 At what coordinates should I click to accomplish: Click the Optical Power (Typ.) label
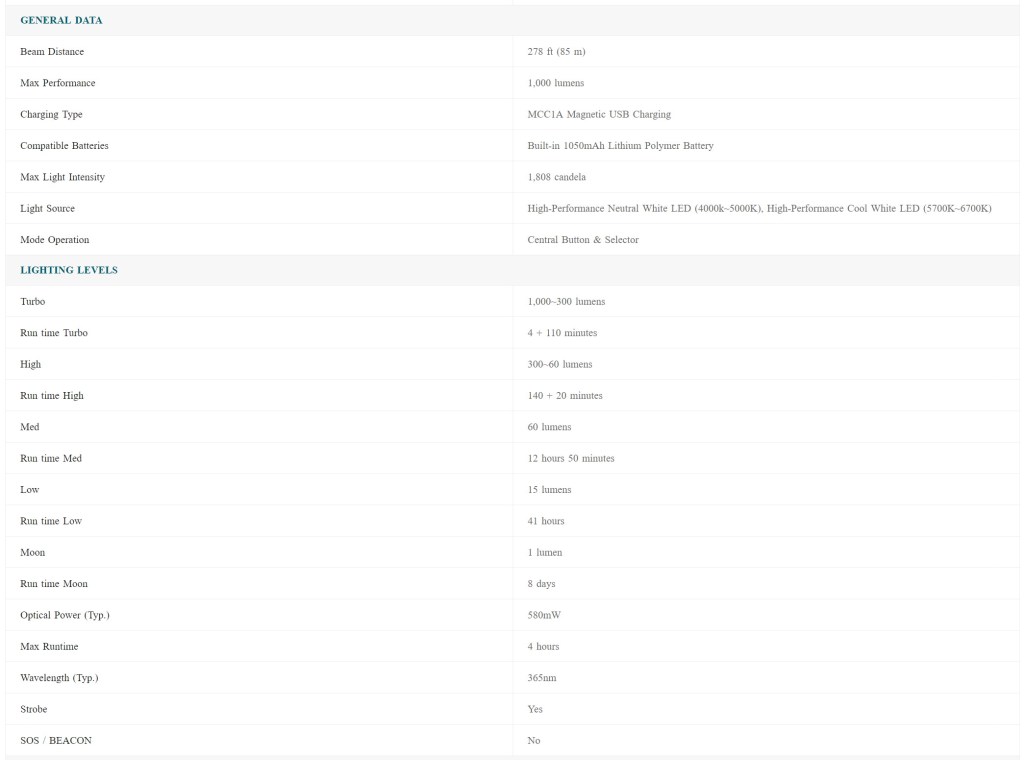(x=65, y=615)
